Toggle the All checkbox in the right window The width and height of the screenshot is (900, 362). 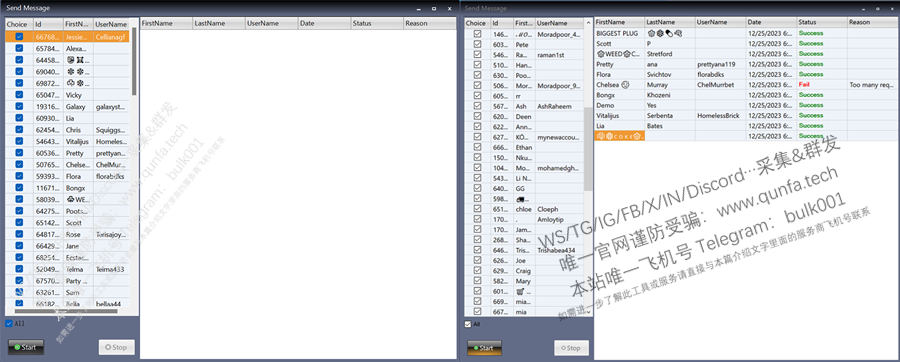coord(468,324)
